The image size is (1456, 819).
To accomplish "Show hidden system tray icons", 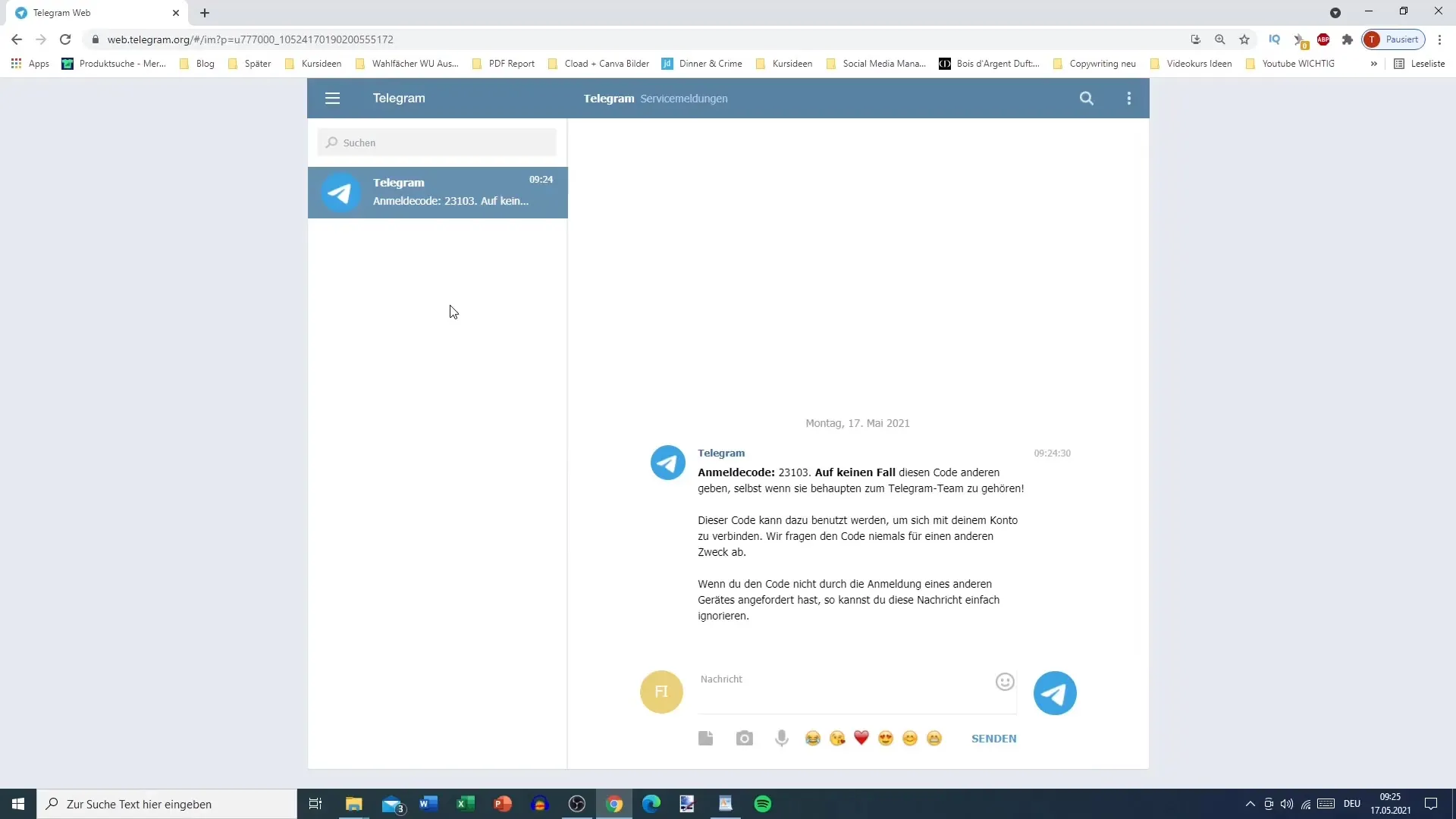I will [x=1250, y=804].
